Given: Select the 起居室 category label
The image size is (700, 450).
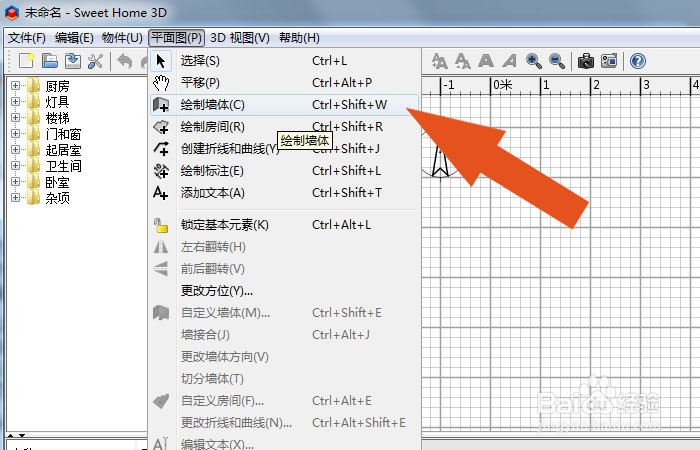Looking at the screenshot, I should pos(63,150).
